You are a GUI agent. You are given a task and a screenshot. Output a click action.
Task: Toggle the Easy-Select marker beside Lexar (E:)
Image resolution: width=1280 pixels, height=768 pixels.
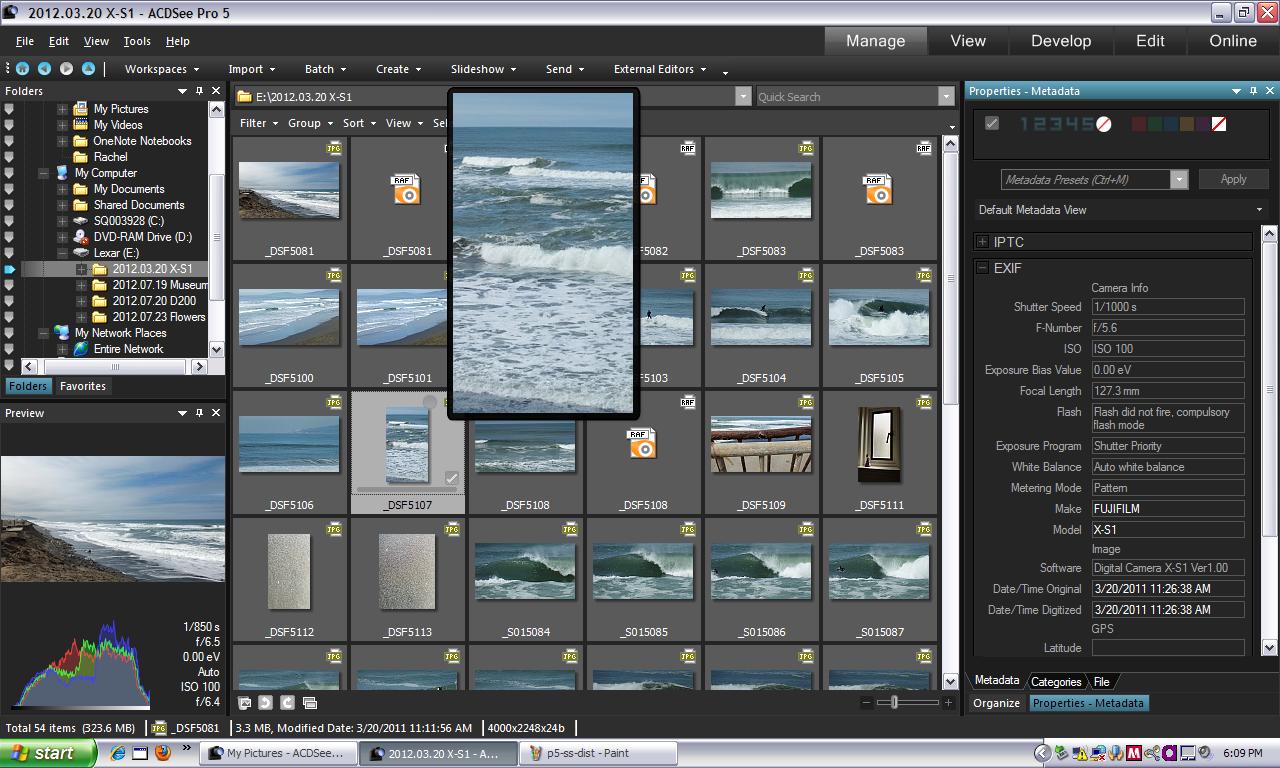tap(9, 253)
